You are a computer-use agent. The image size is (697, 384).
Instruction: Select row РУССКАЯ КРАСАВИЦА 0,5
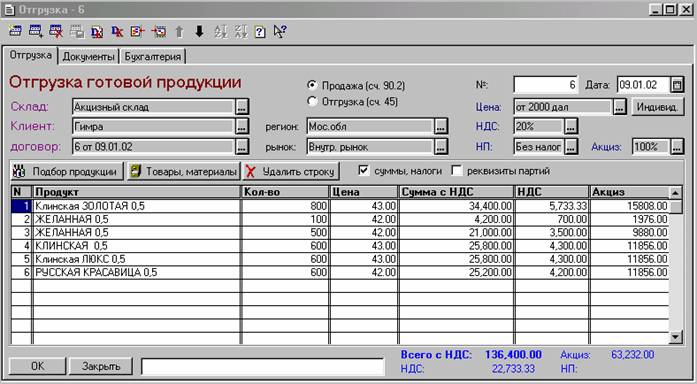[340, 273]
